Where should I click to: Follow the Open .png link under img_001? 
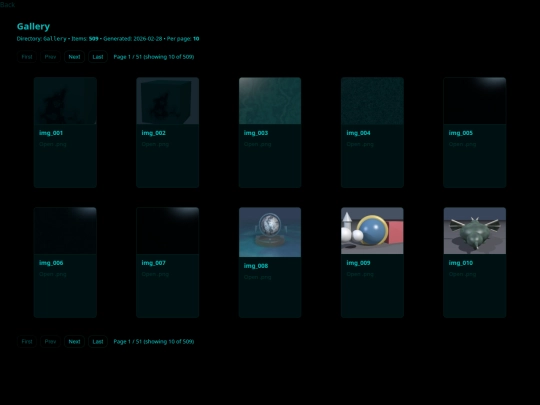[53, 144]
